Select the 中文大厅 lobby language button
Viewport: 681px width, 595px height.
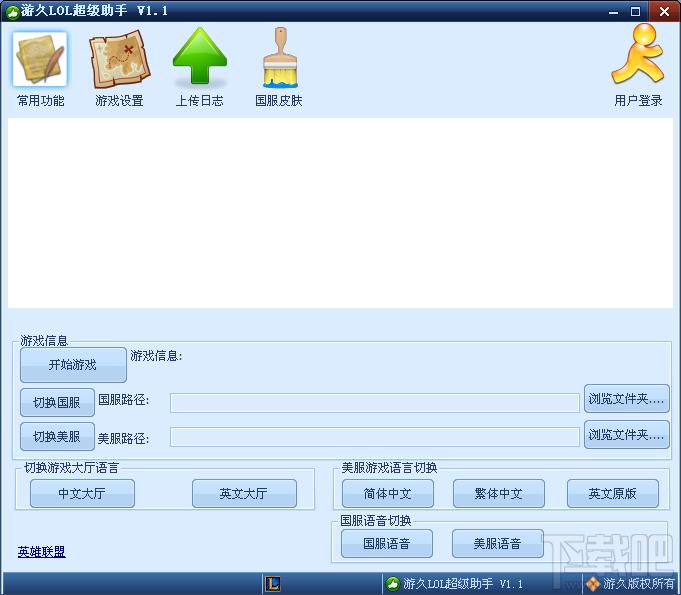[82, 493]
